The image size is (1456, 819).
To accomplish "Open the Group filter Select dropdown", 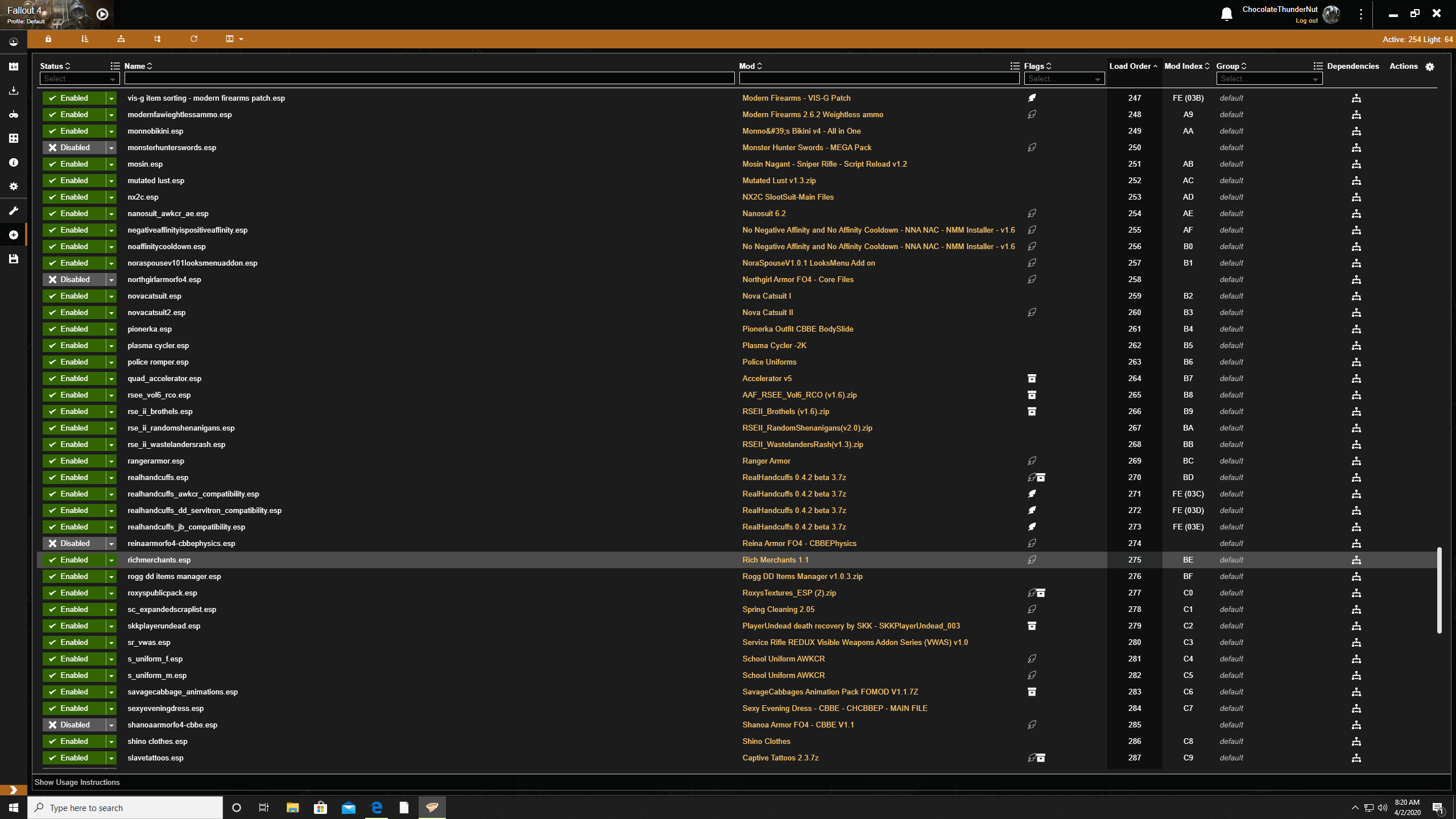I will pos(1269,78).
